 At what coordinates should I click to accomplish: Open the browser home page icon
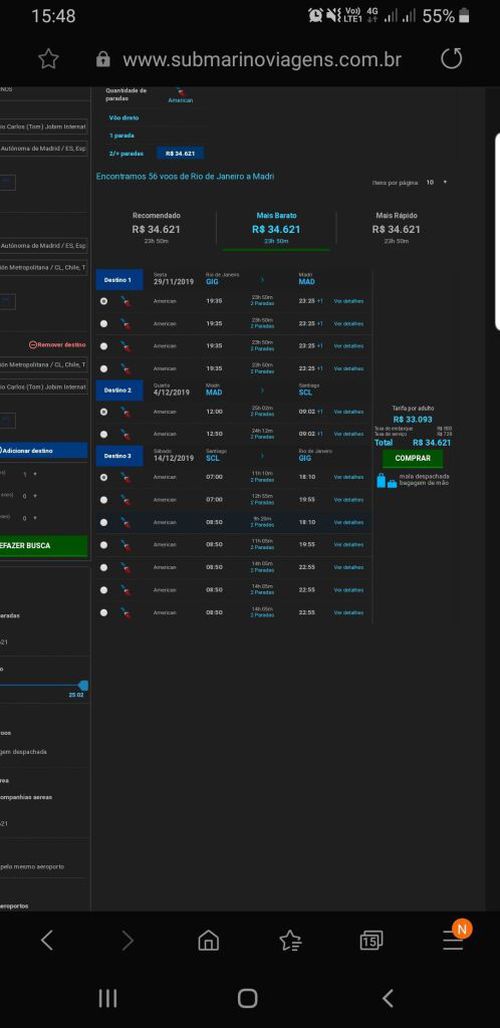click(x=208, y=941)
